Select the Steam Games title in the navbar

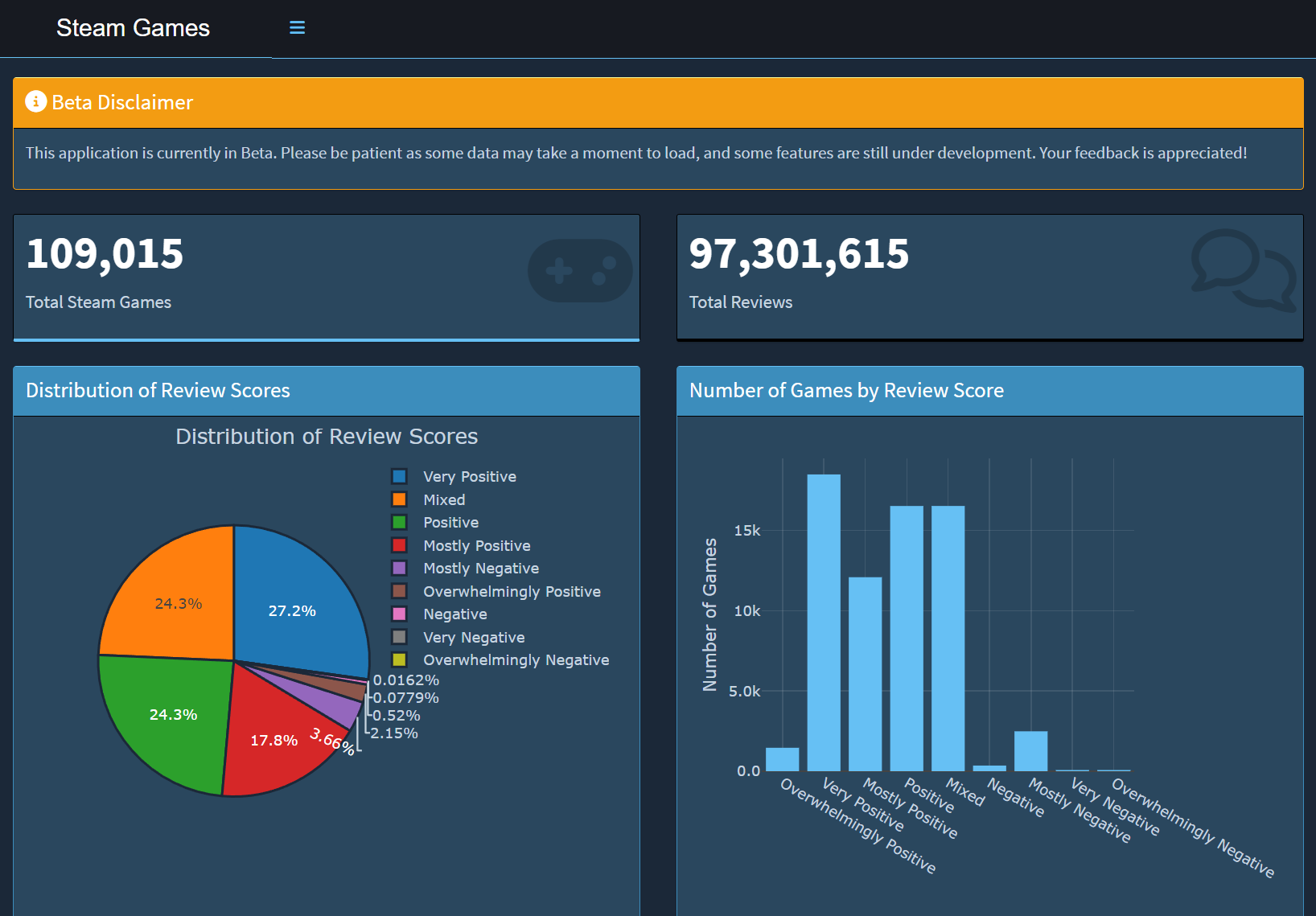(133, 27)
